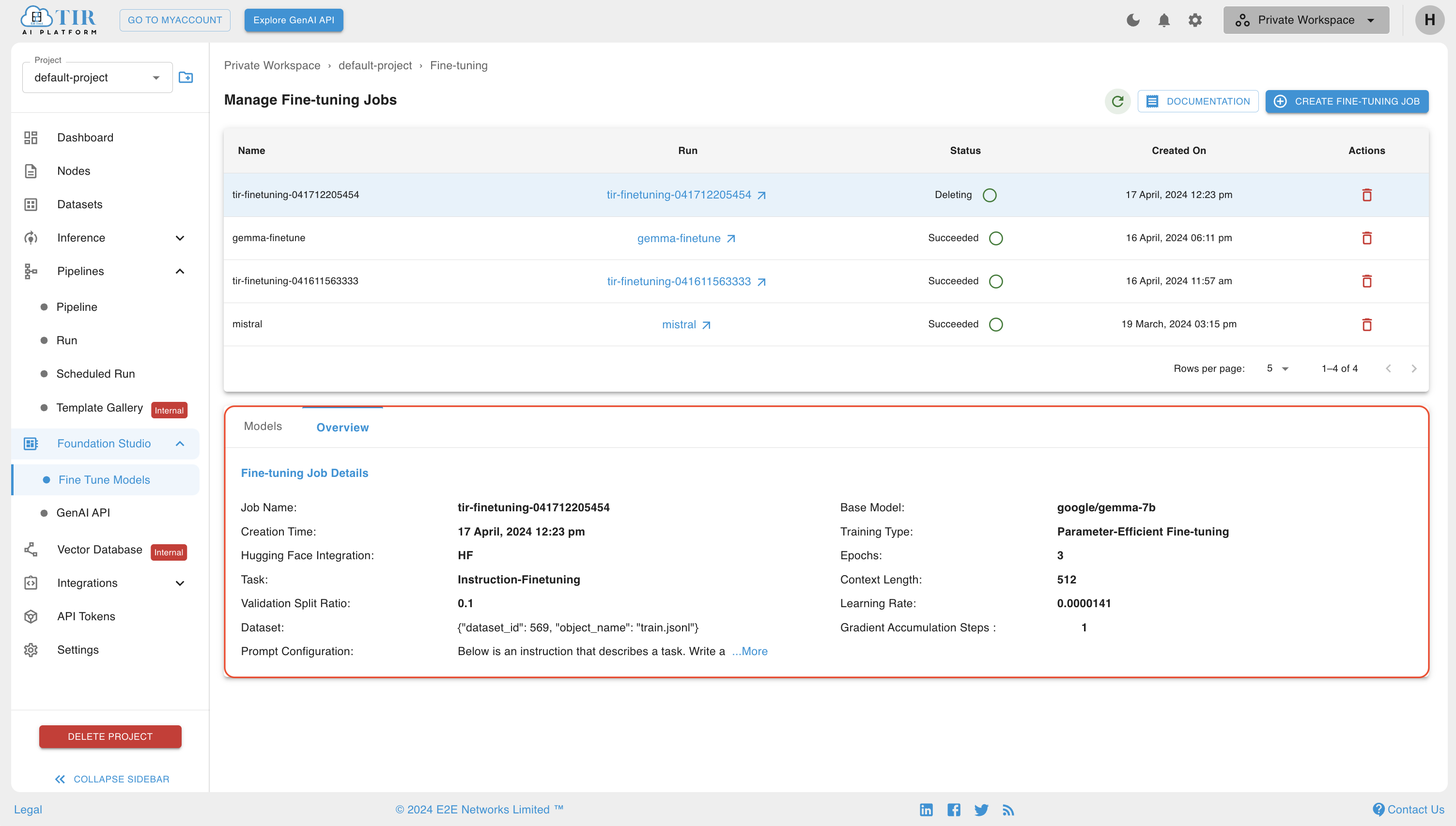
Task: Open the user avatar H menu
Action: click(x=1429, y=20)
